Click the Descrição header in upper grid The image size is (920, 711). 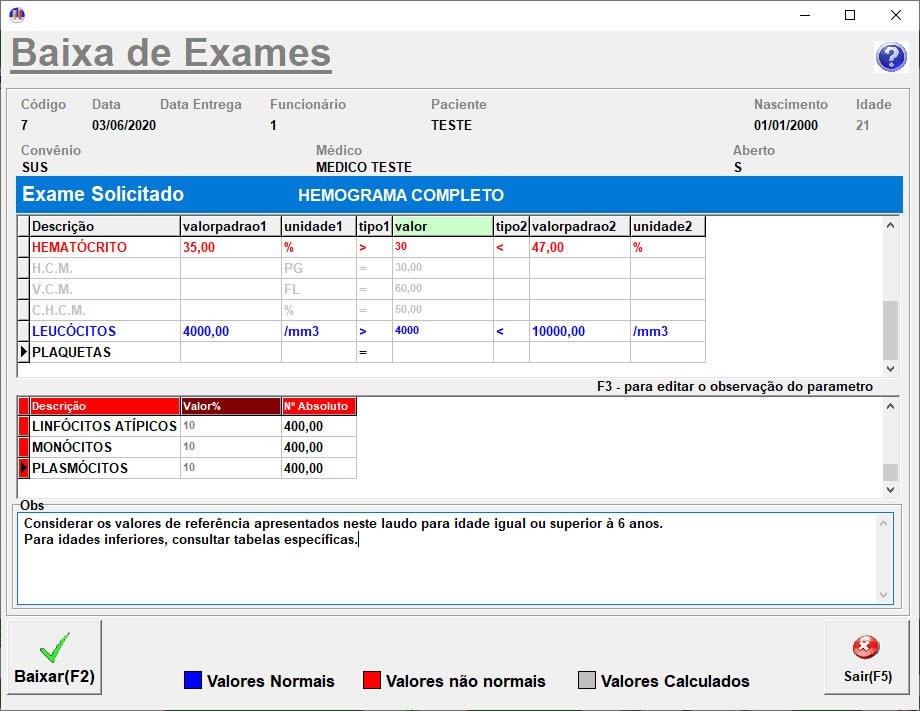coord(104,226)
